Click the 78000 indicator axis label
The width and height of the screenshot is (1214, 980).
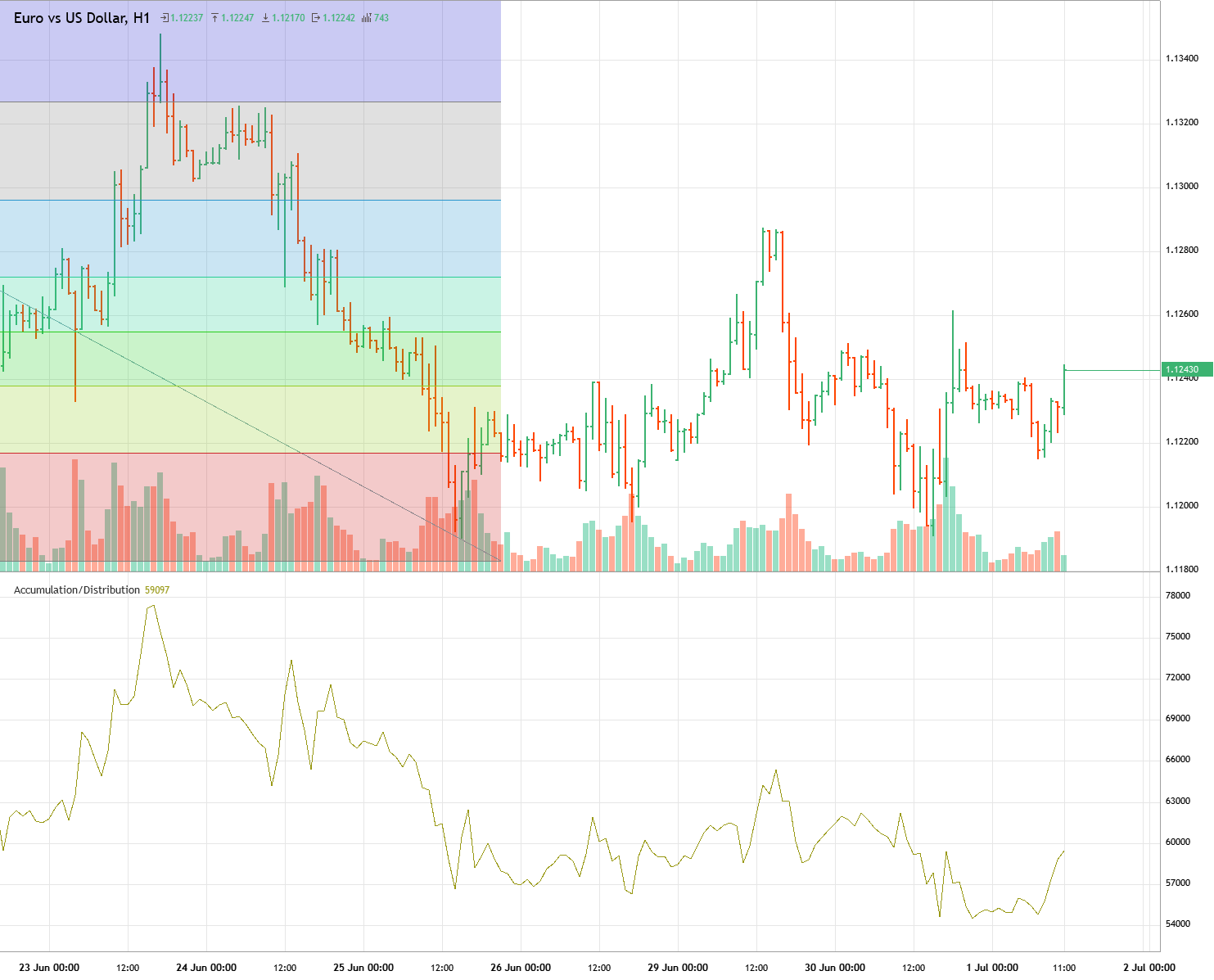point(1178,596)
